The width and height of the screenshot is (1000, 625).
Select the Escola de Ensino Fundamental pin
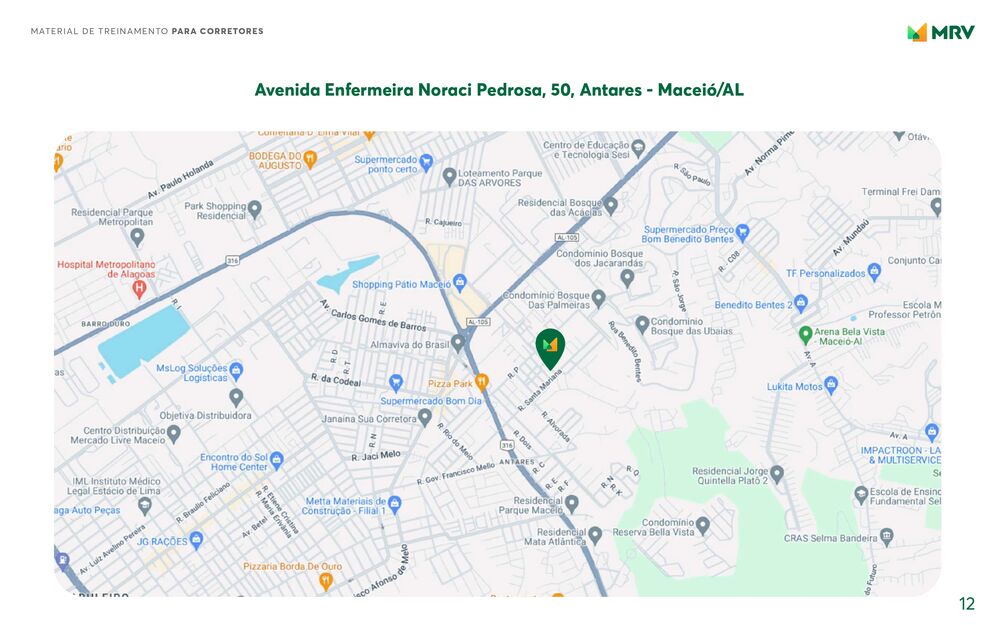click(861, 494)
